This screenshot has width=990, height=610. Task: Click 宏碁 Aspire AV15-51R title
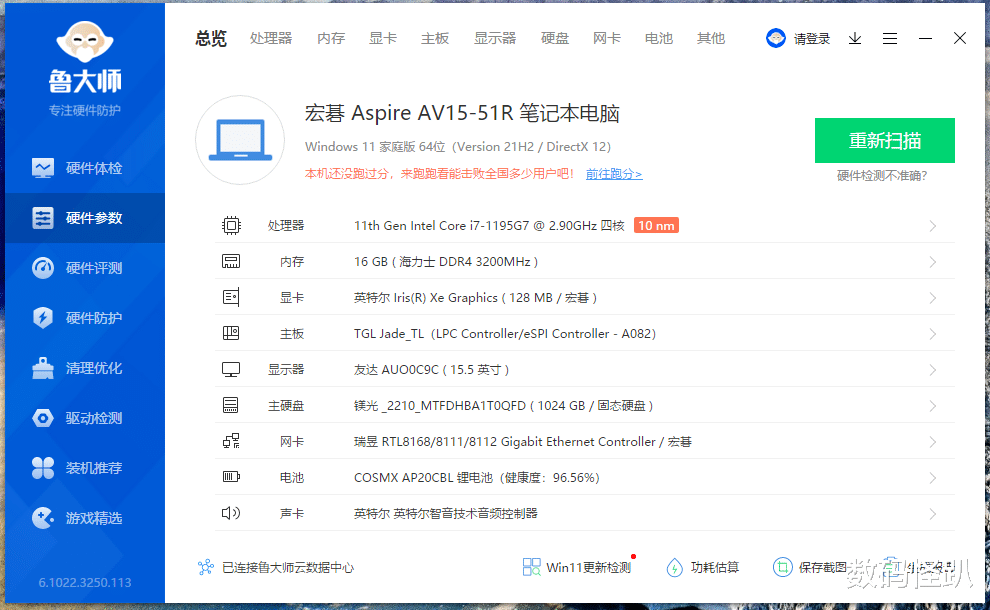pyautogui.click(x=462, y=113)
